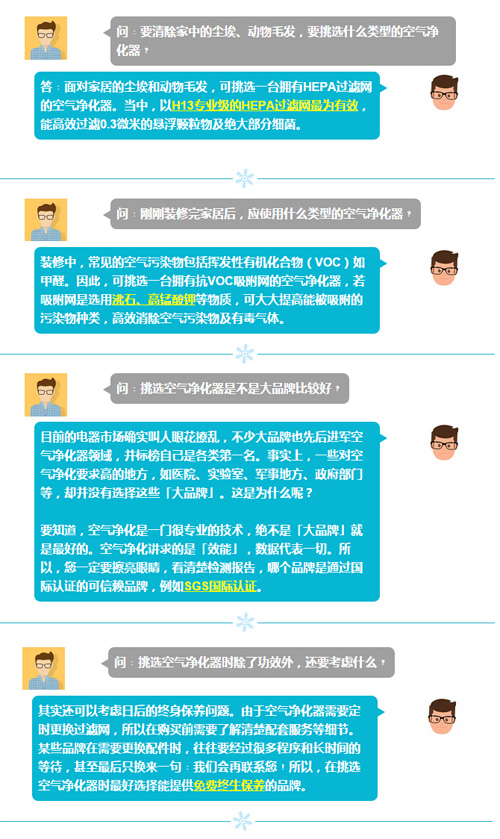This screenshot has height=839, width=500.
Task: Click the expert avatar next to the VOC answer
Action: tap(444, 268)
